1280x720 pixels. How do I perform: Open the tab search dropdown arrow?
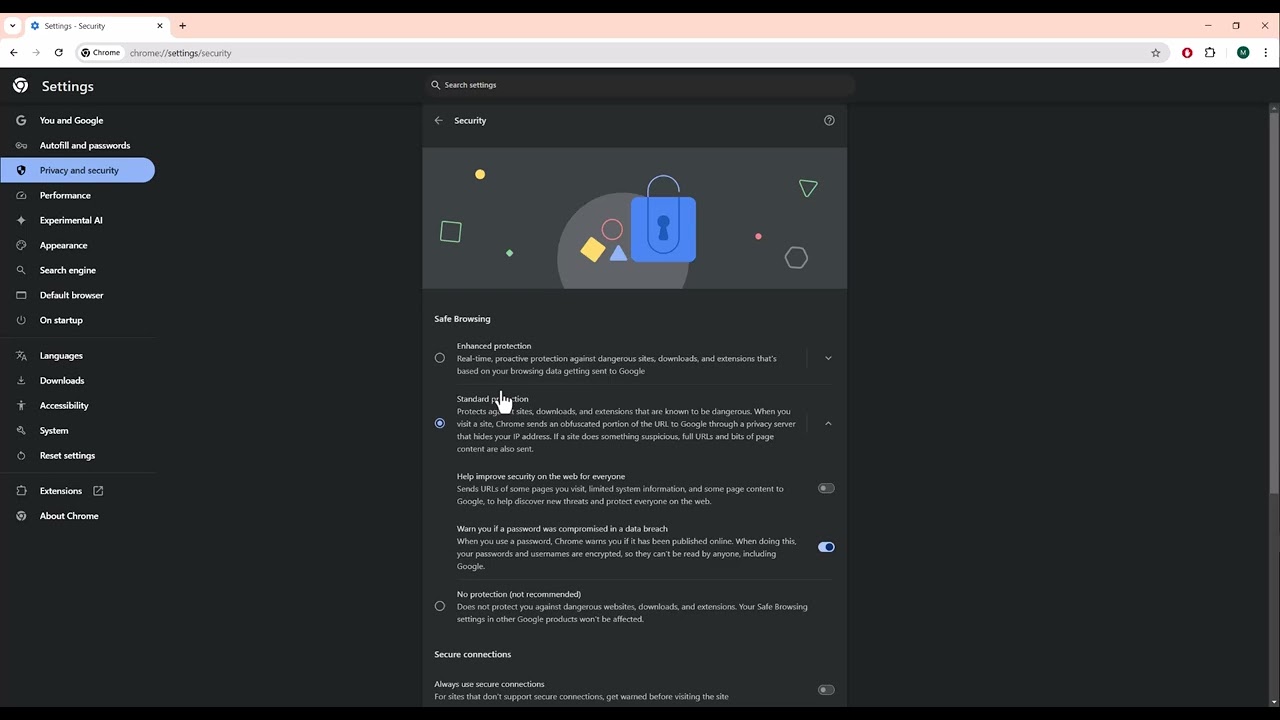pos(12,26)
